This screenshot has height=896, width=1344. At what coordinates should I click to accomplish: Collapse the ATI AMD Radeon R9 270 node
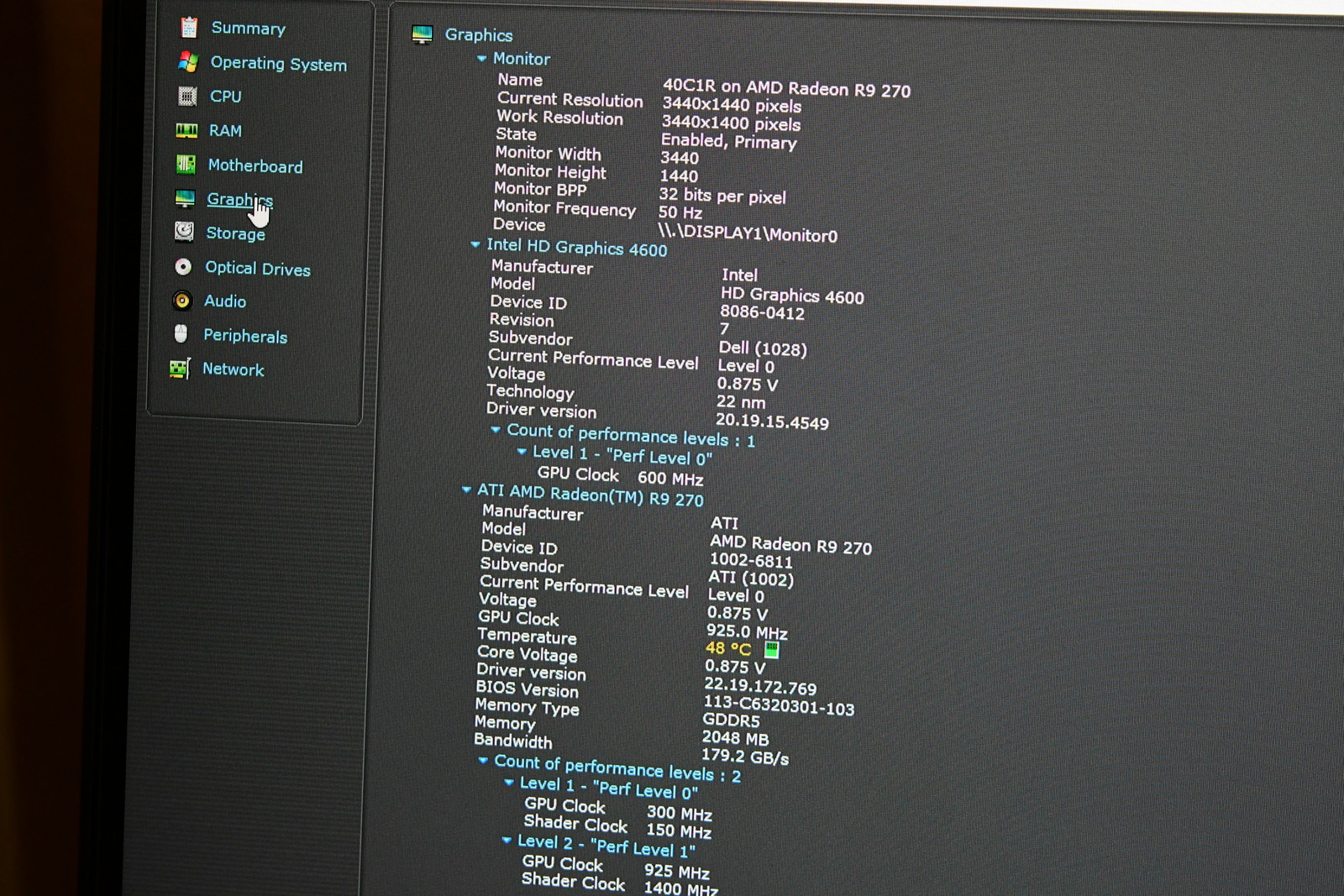coord(466,490)
